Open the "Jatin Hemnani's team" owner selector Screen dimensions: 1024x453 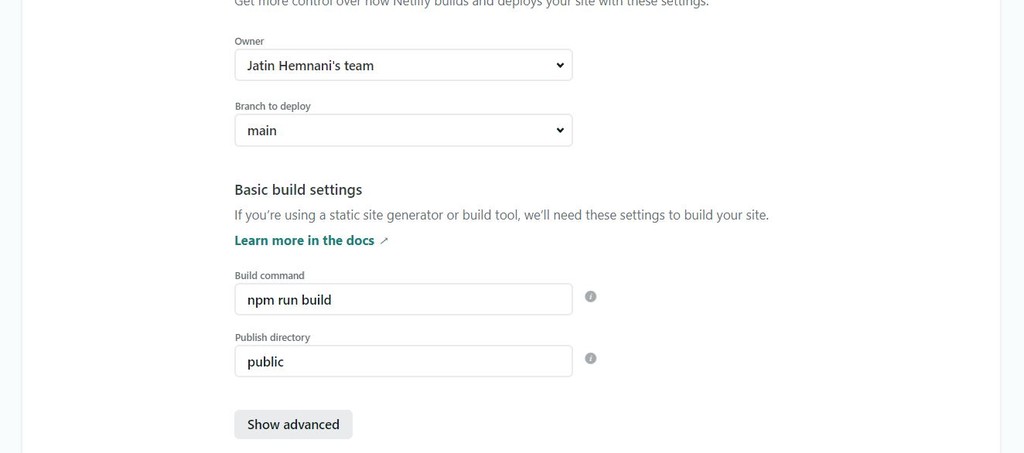coord(403,66)
